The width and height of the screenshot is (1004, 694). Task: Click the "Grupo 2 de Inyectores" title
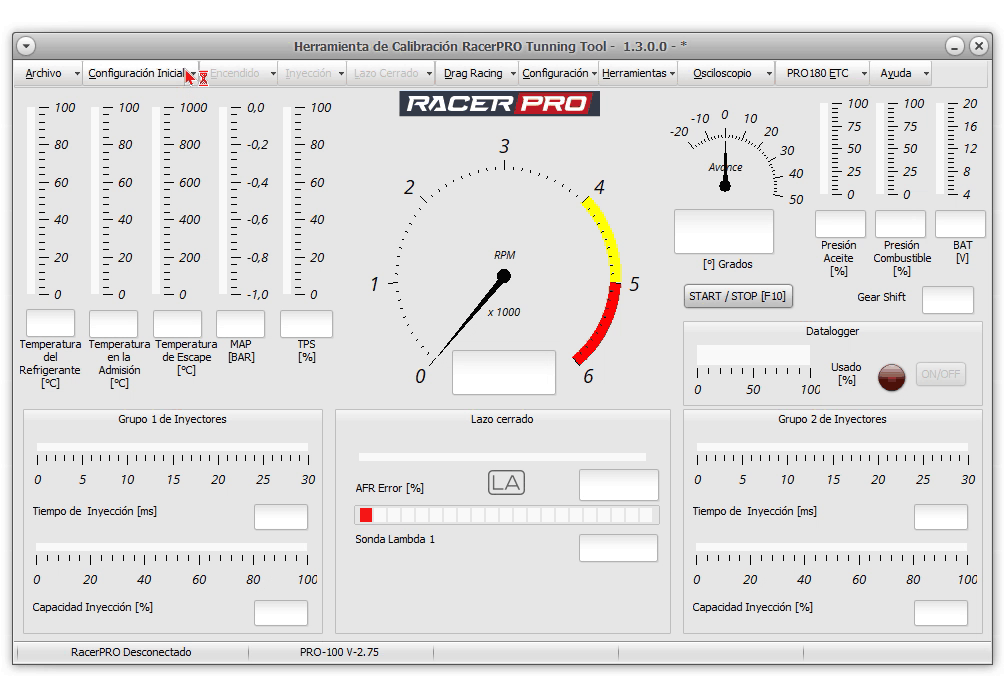(832, 419)
